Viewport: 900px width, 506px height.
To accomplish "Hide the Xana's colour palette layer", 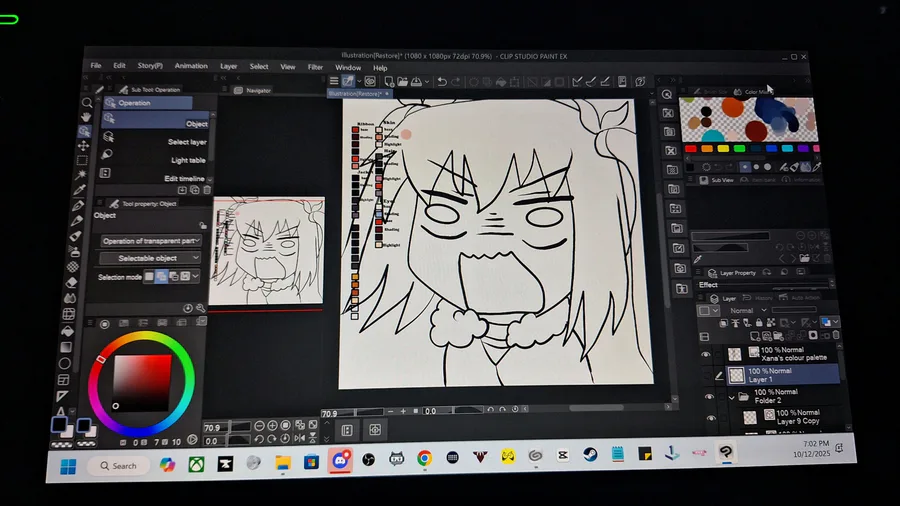I will point(706,355).
